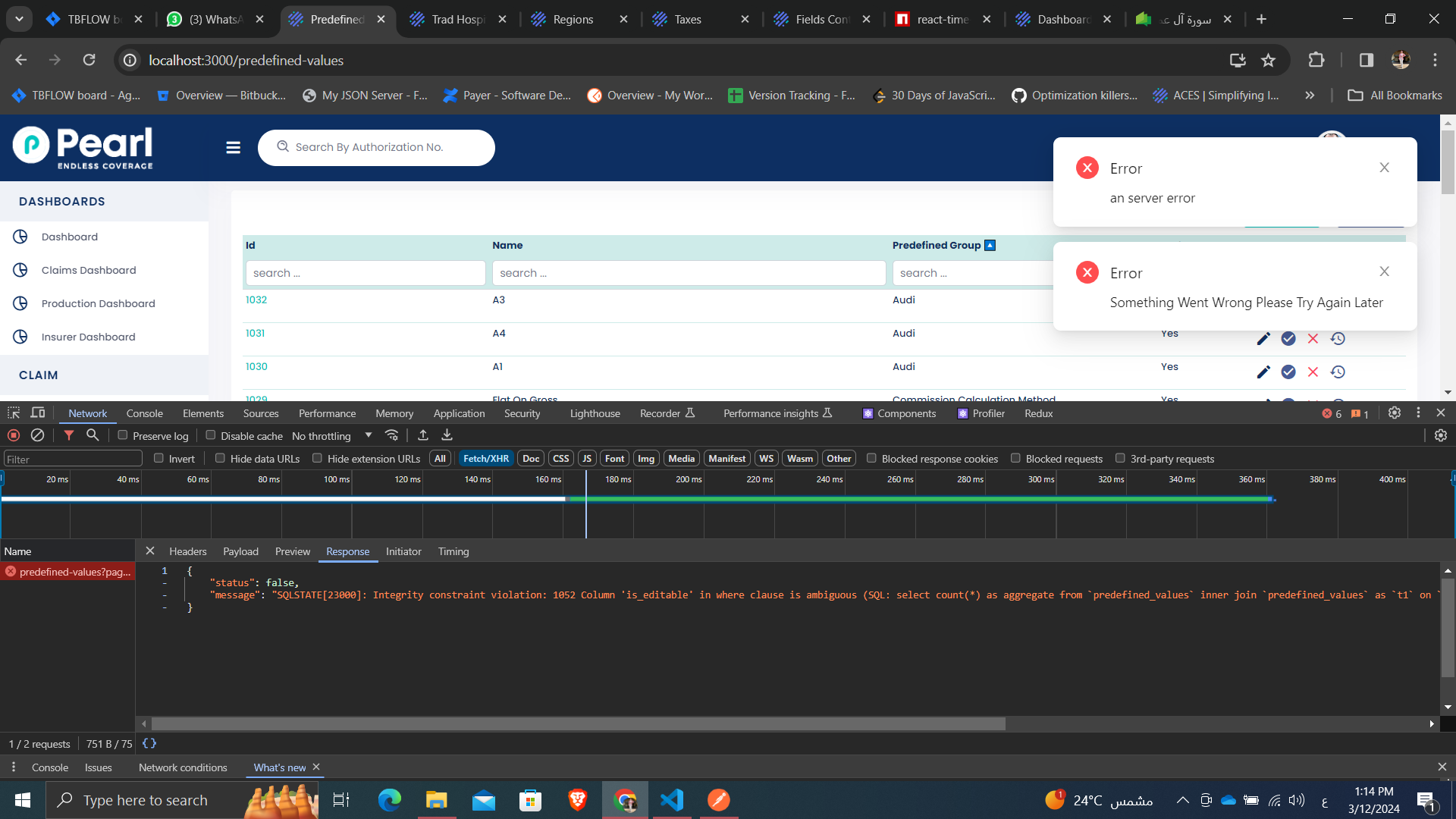Check the Invert filter checkbox

pos(159,458)
